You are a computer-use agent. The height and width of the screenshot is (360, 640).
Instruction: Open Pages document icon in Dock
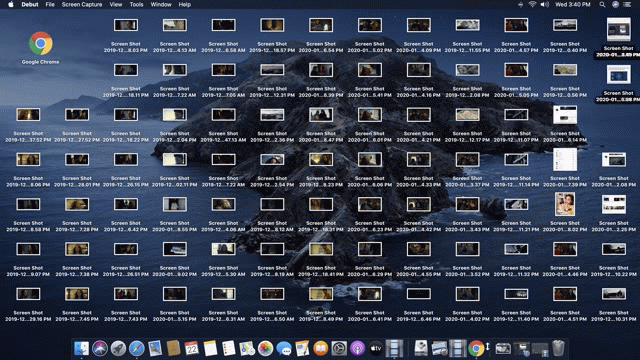302,349
